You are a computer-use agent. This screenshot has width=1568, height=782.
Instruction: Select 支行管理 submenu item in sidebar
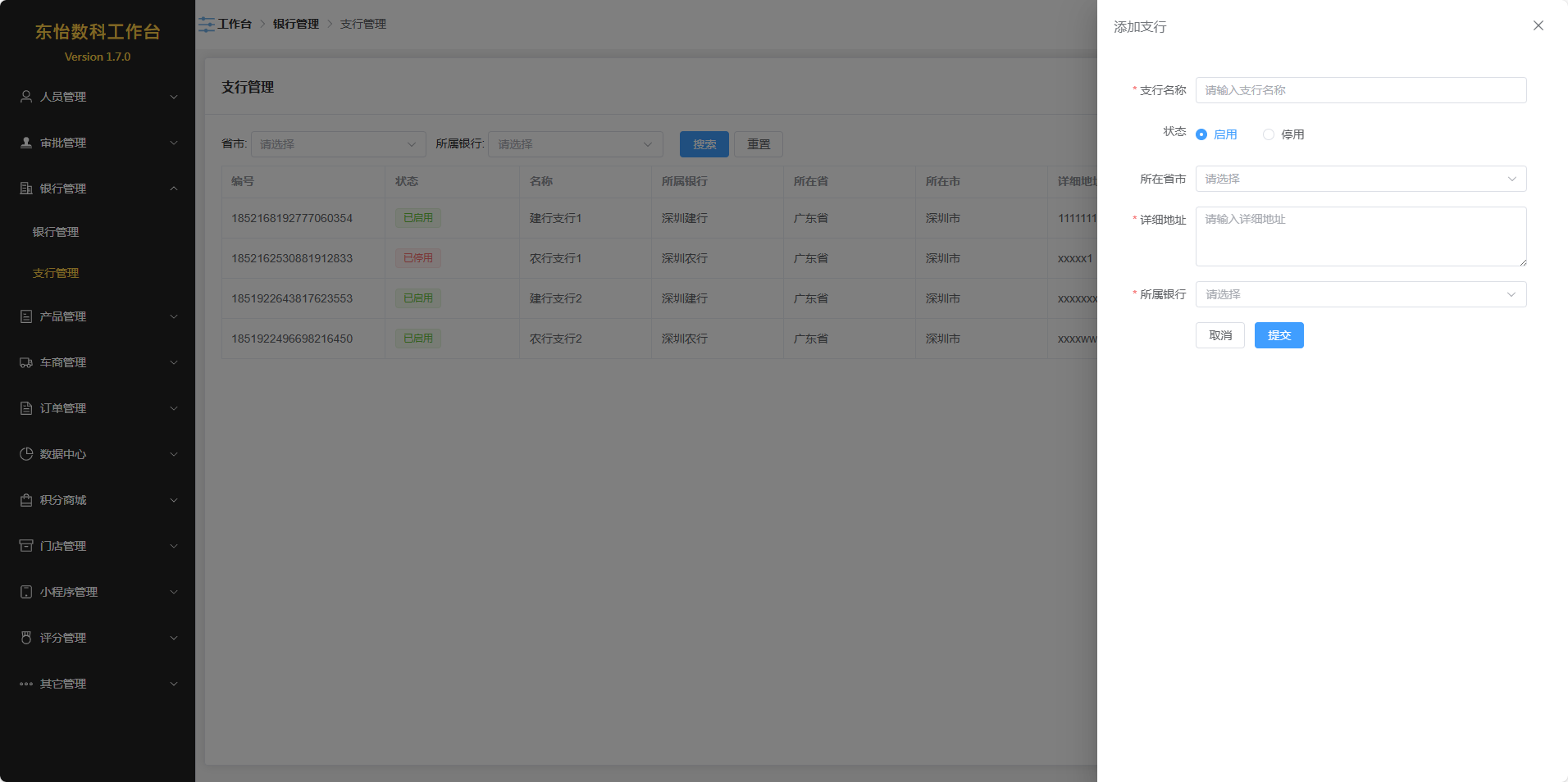coord(56,273)
